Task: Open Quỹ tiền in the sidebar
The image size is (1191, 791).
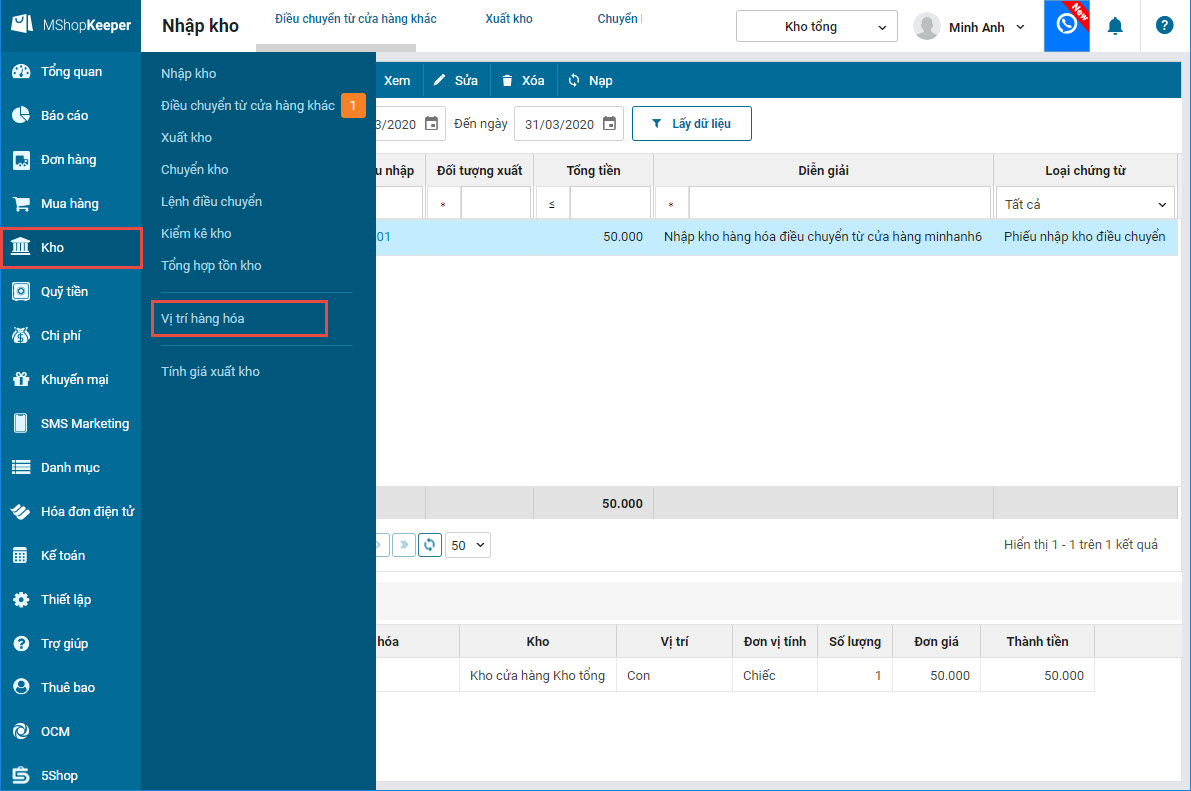Action: click(x=64, y=292)
